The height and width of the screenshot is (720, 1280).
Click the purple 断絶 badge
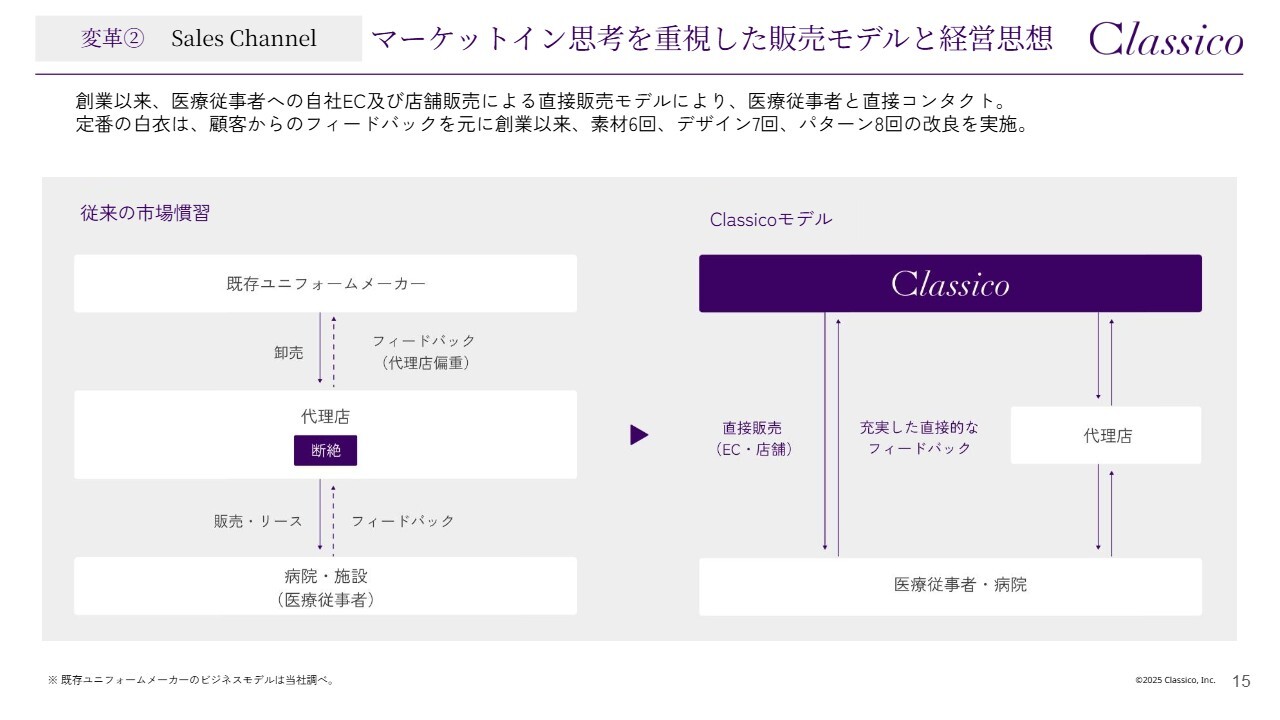(325, 451)
